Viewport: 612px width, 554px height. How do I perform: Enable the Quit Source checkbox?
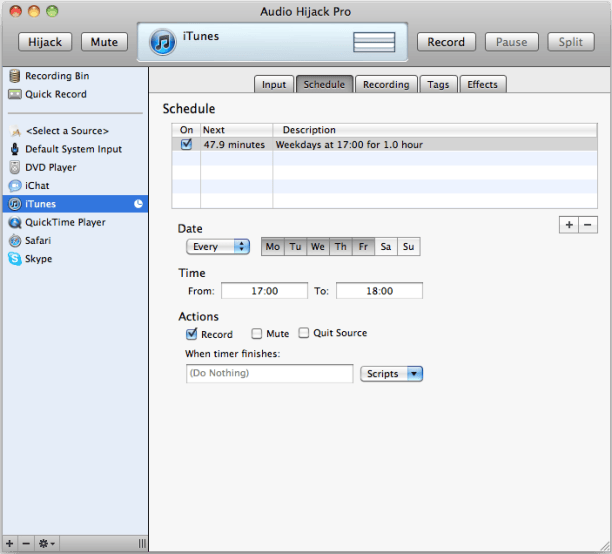click(x=304, y=333)
